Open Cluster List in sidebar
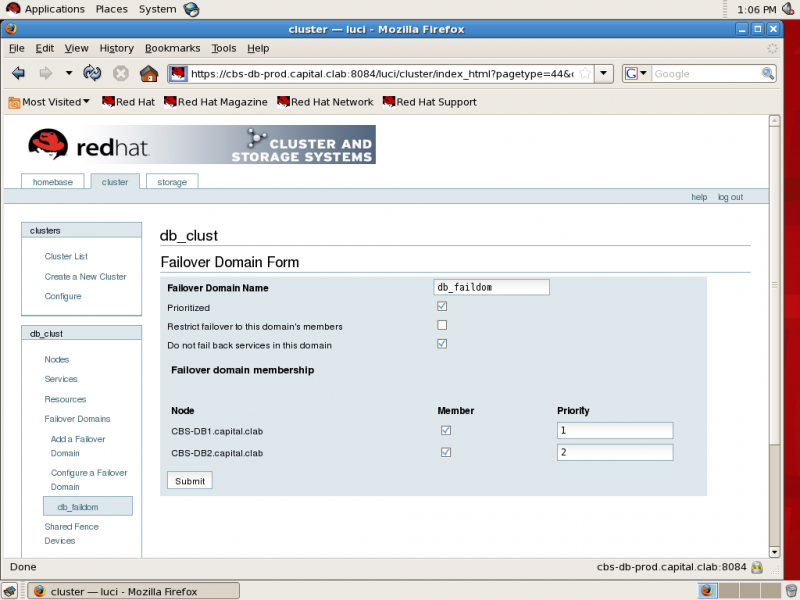 [66, 256]
